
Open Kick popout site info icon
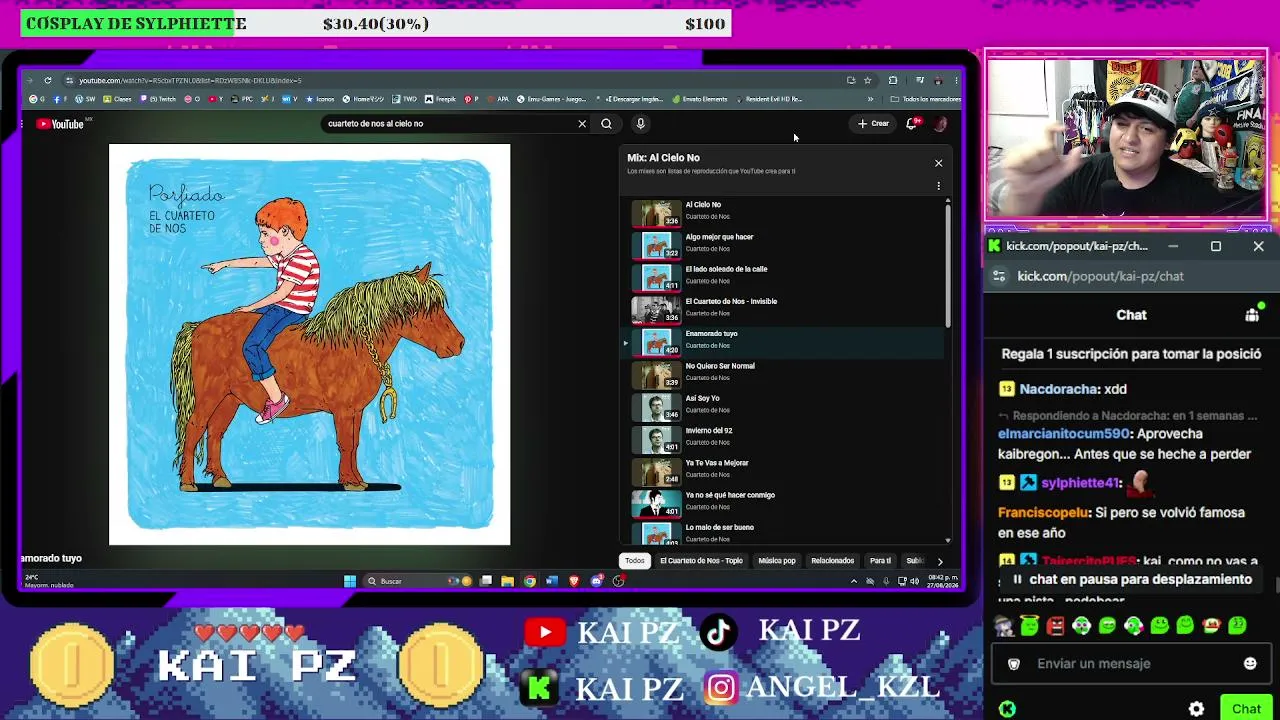click(x=998, y=276)
